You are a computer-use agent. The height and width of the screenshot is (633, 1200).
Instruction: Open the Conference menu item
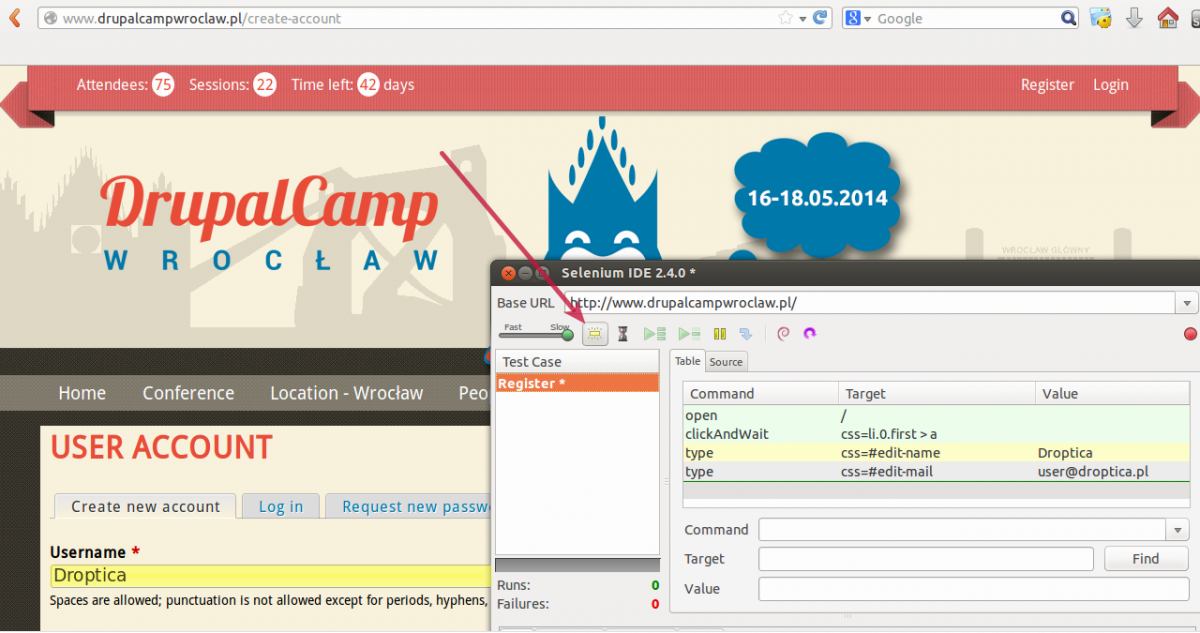pyautogui.click(x=188, y=393)
